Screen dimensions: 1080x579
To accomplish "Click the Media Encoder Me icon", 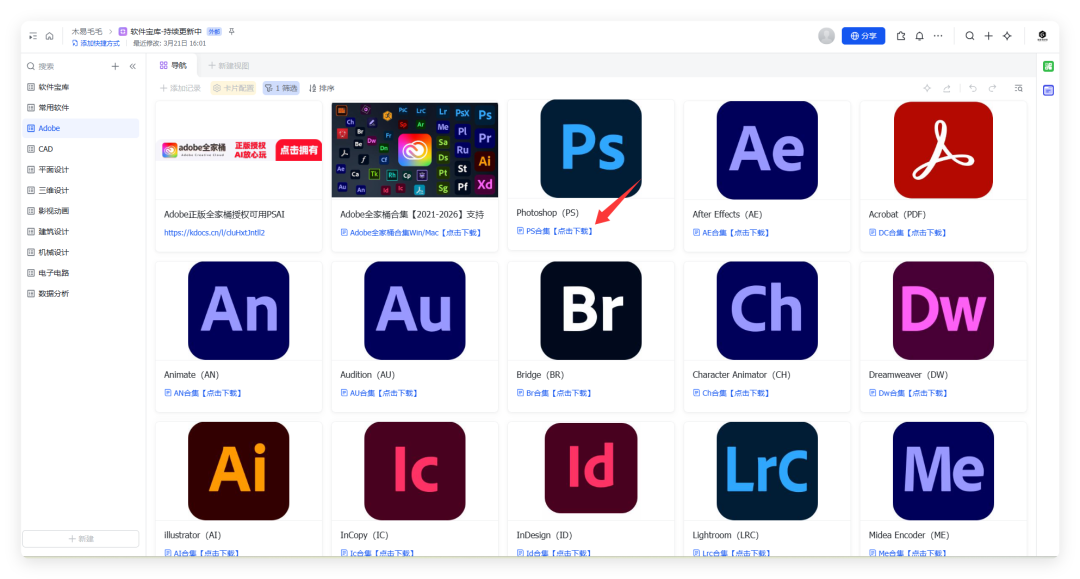I will (944, 471).
